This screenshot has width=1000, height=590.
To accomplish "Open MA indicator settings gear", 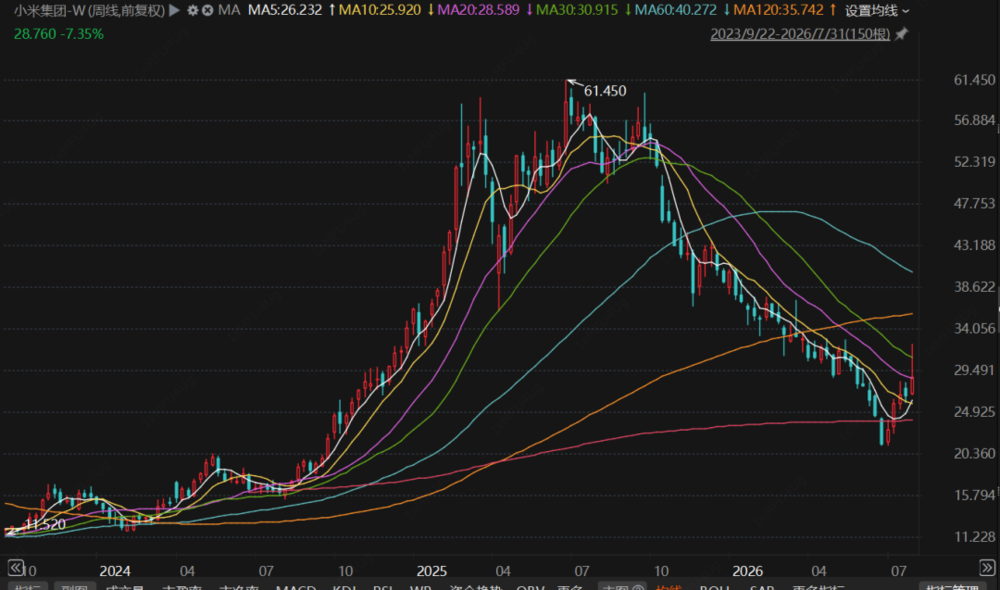I will [x=193, y=10].
